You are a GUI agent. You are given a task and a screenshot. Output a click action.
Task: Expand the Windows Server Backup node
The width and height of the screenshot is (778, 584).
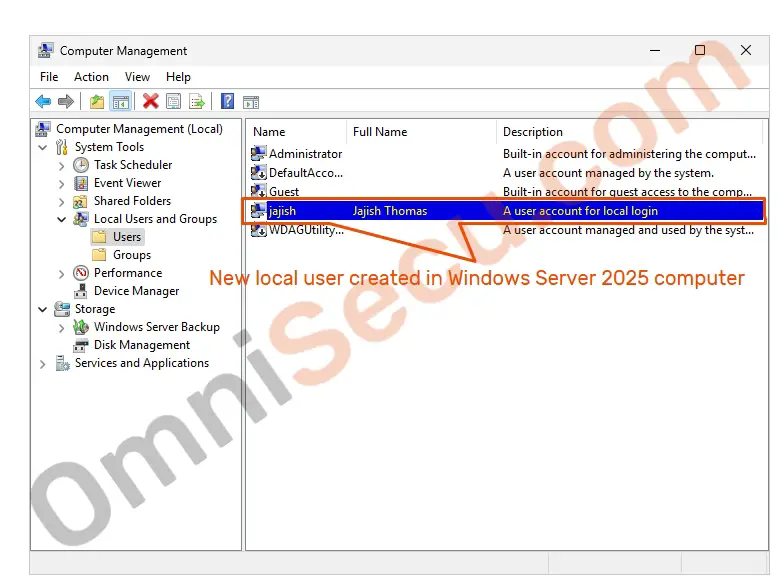62,328
